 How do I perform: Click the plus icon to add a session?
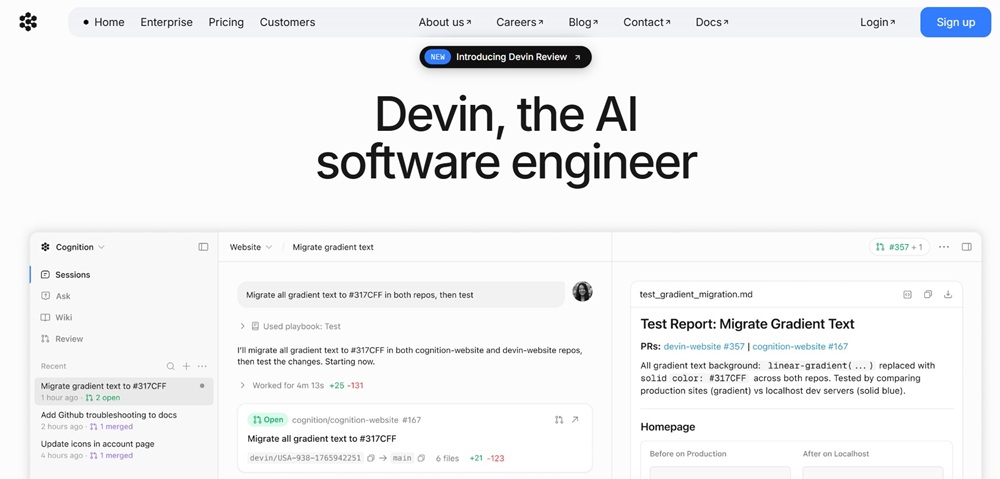tap(186, 366)
